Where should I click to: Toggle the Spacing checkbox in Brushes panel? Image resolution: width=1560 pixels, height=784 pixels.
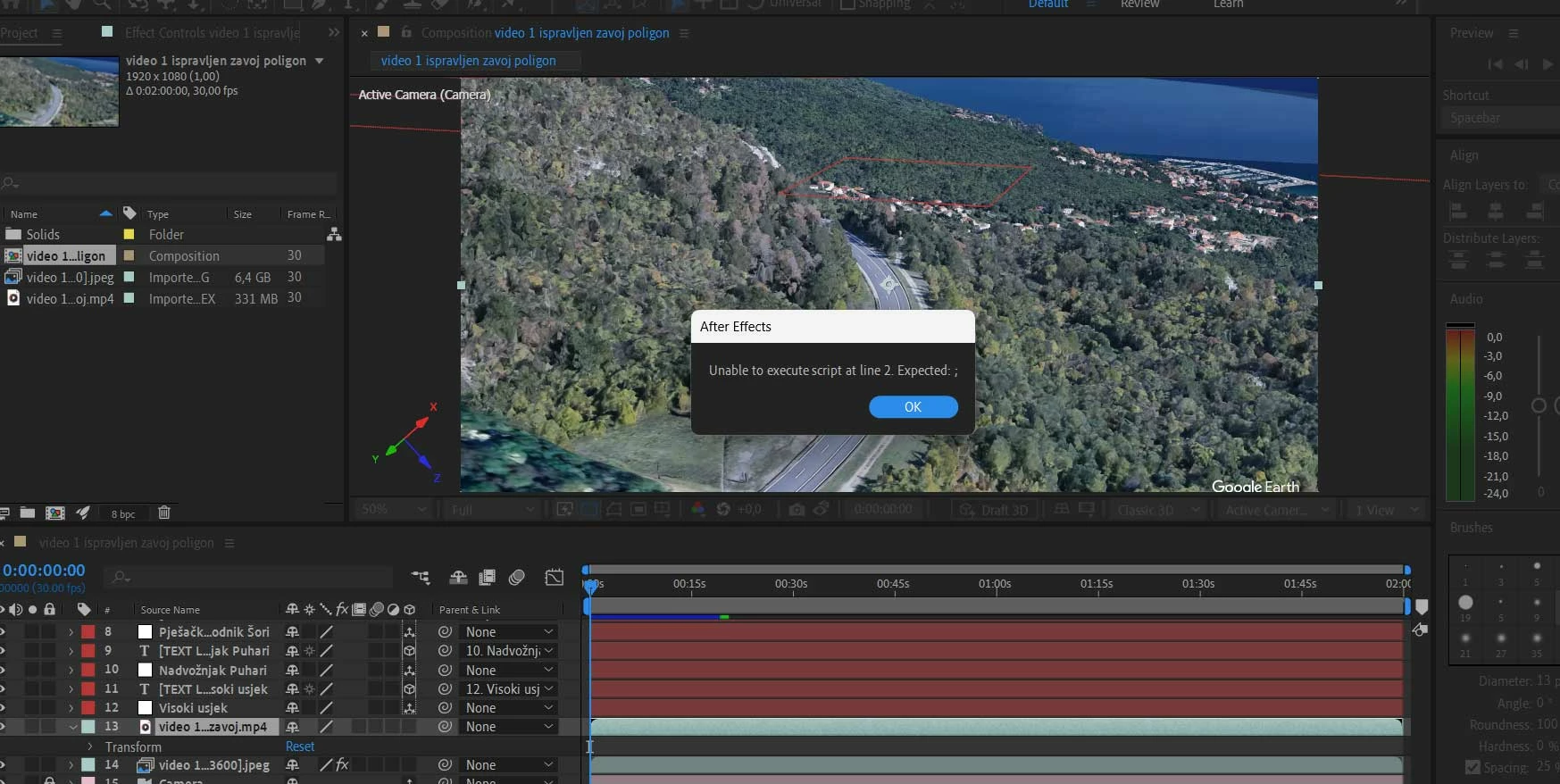coord(1472,767)
